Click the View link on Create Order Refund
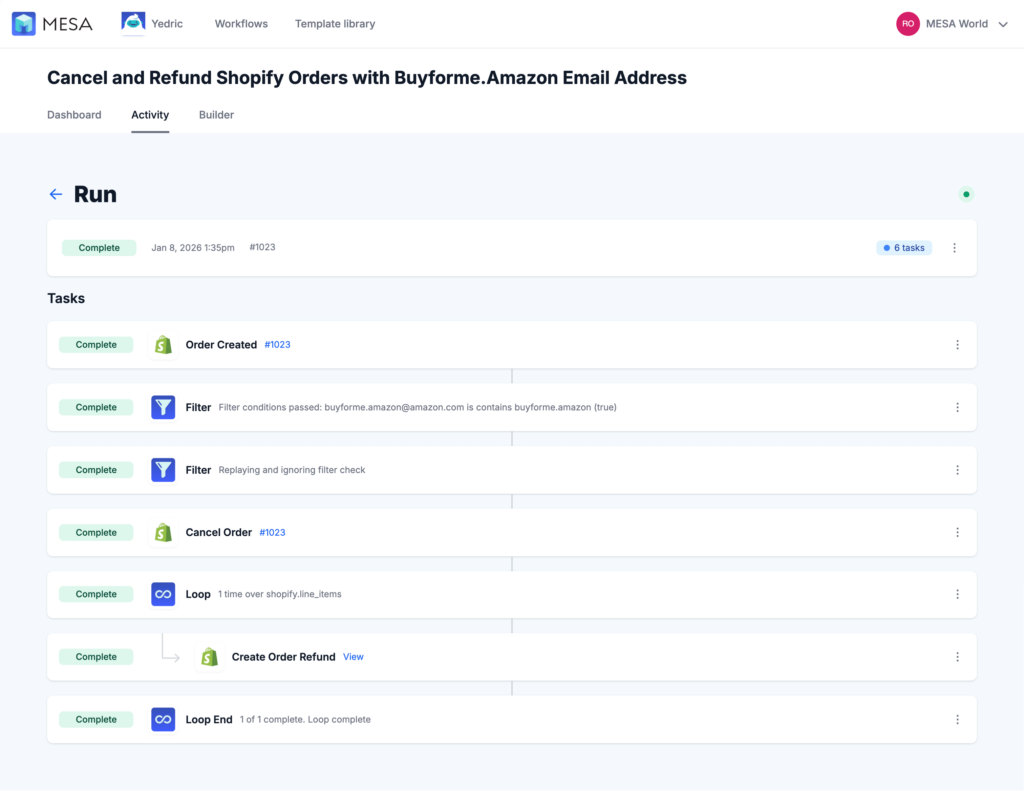 [353, 656]
